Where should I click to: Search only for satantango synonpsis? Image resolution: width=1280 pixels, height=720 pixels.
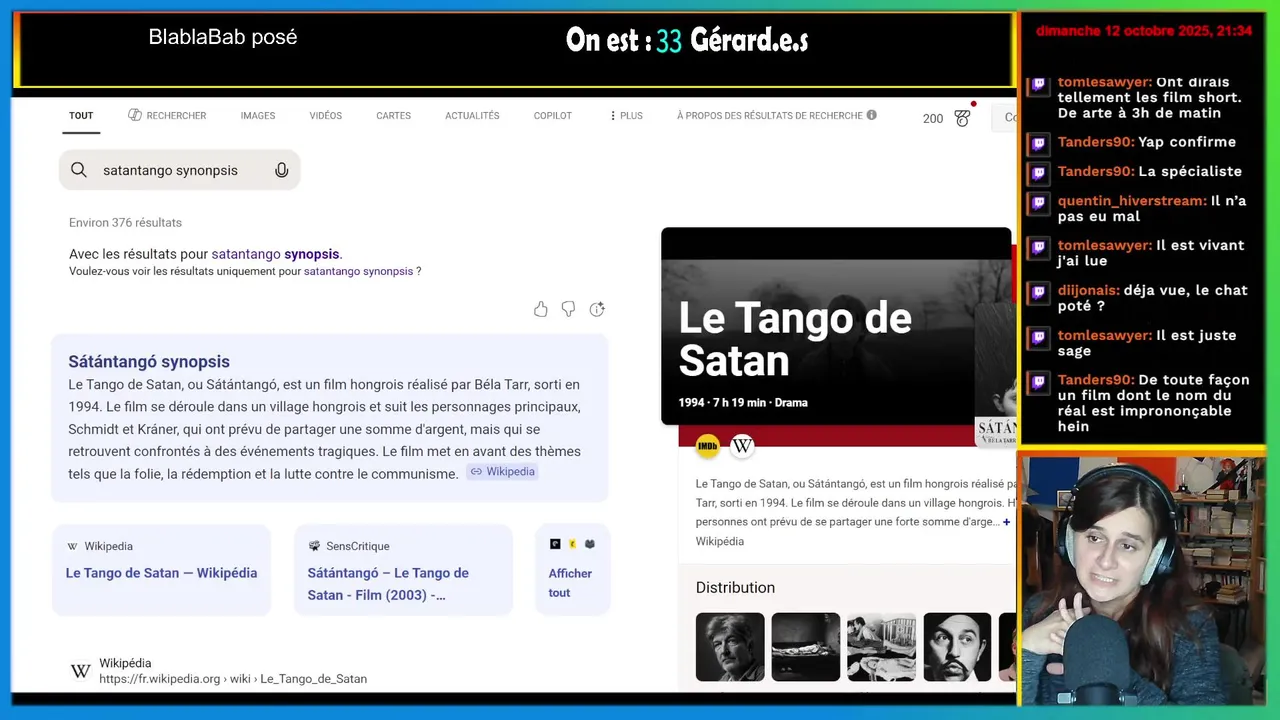(358, 271)
